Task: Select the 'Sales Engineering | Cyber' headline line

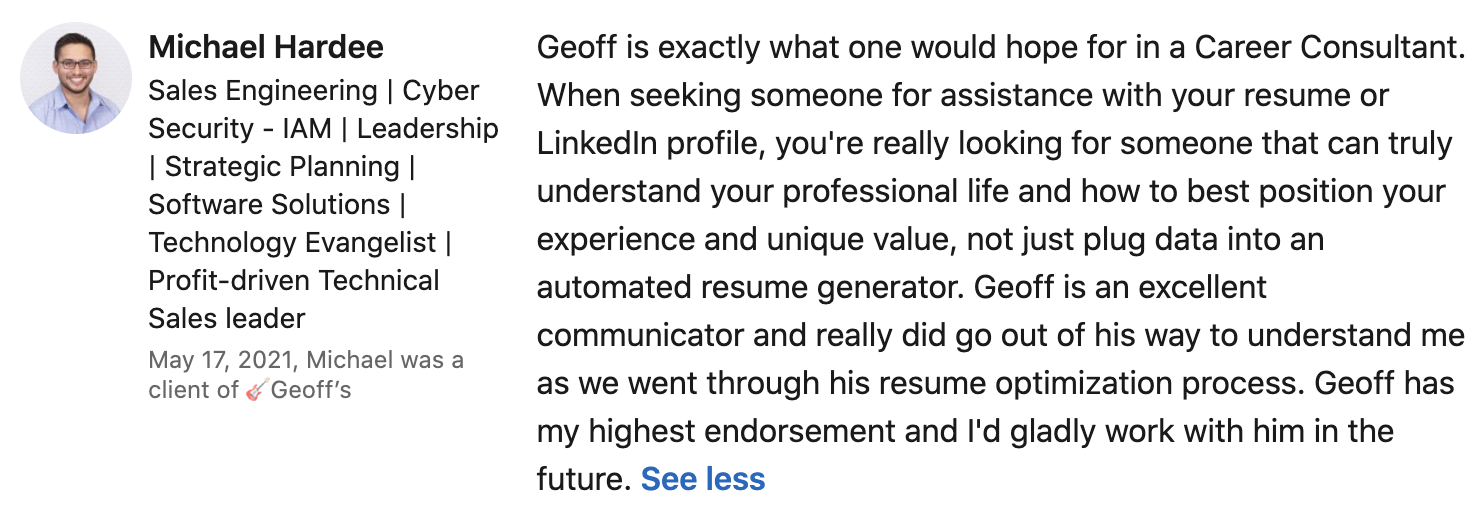Action: click(x=314, y=91)
